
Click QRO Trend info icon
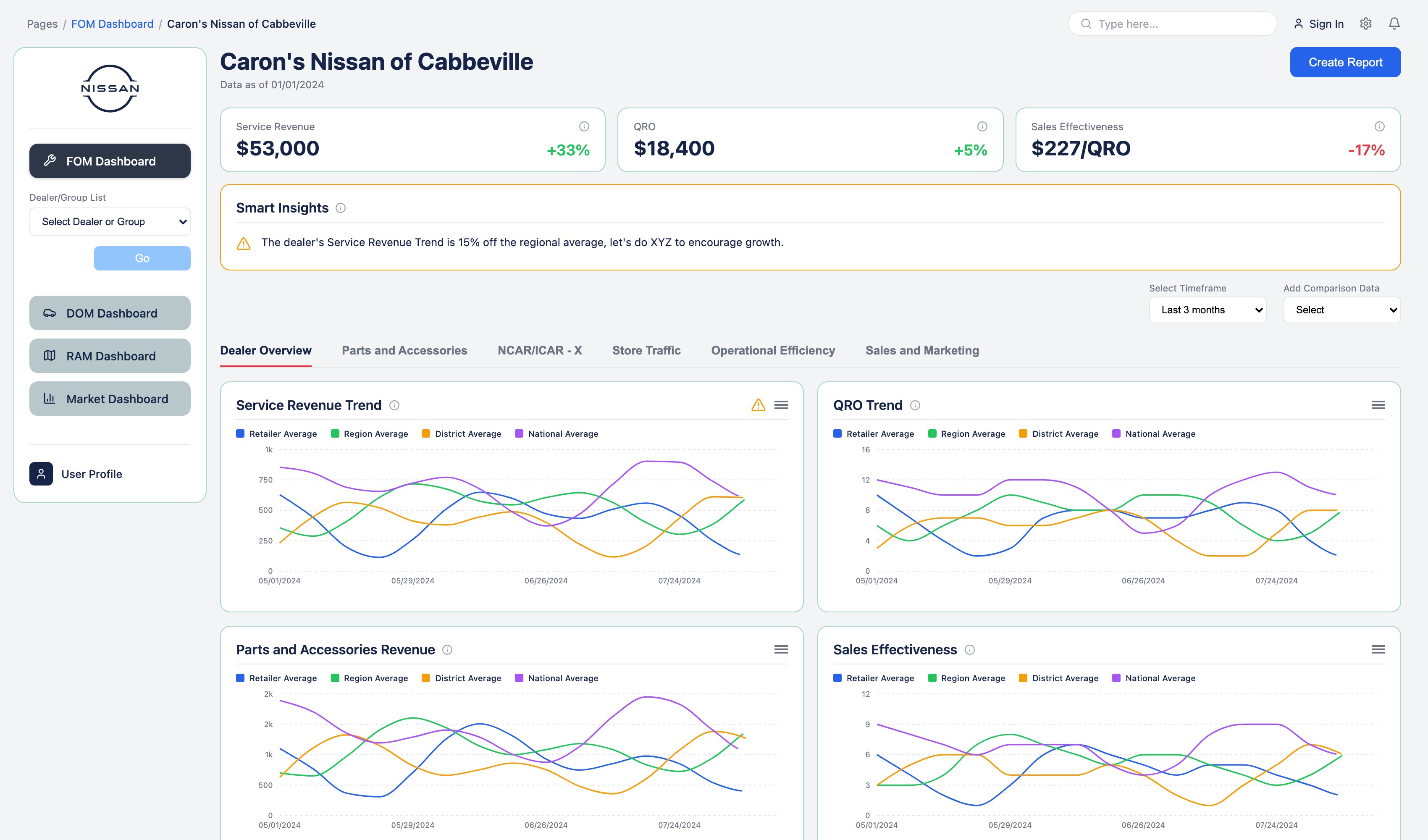[x=915, y=405]
